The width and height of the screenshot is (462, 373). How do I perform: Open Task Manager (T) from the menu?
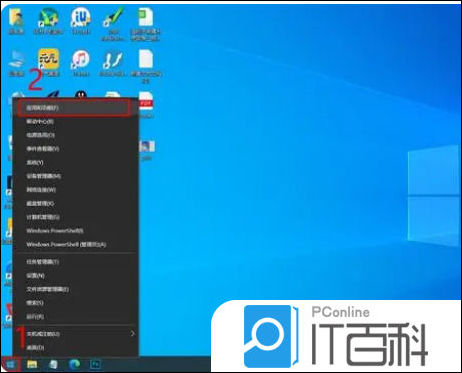pyautogui.click(x=75, y=262)
